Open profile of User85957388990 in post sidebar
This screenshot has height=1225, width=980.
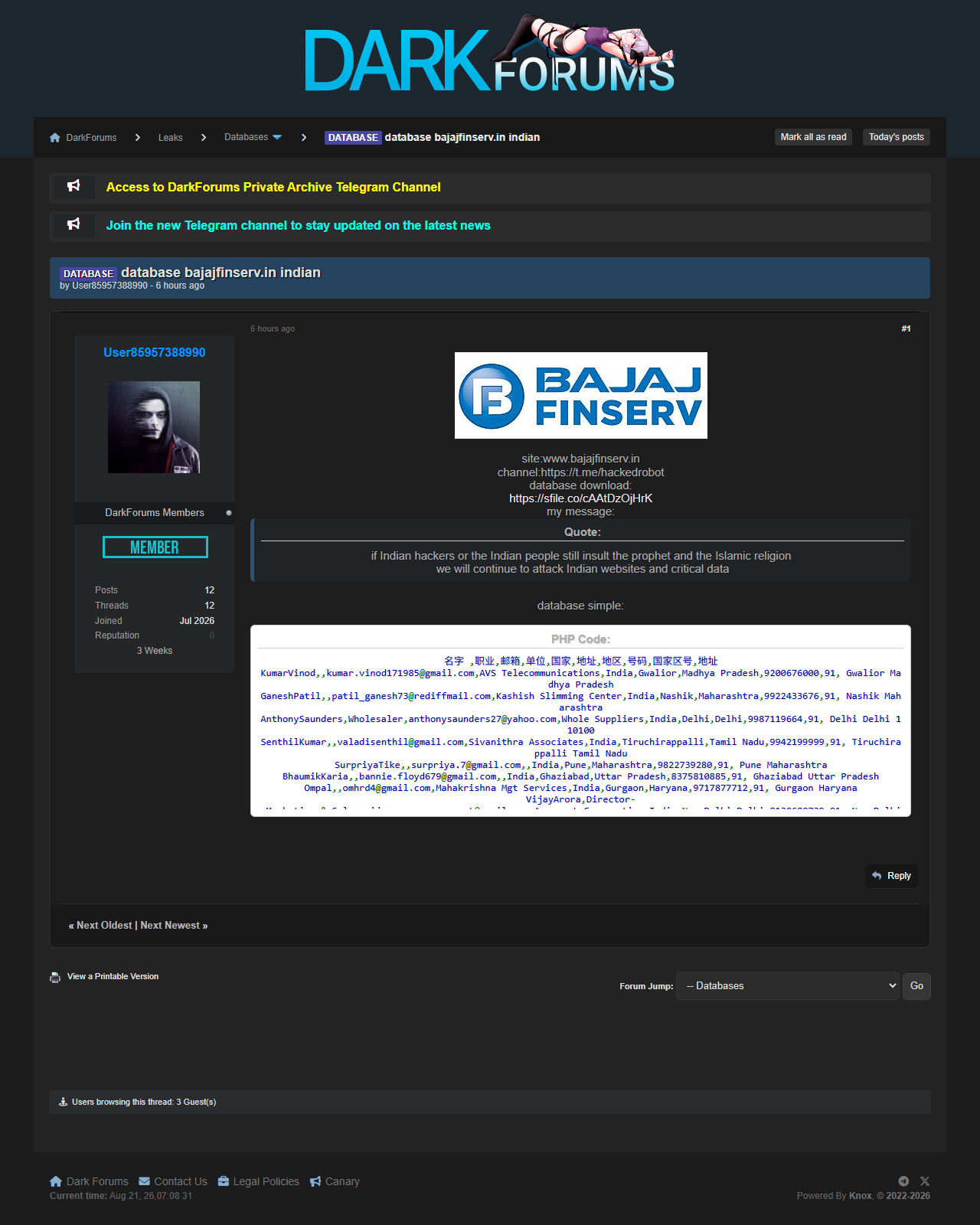[x=155, y=352]
